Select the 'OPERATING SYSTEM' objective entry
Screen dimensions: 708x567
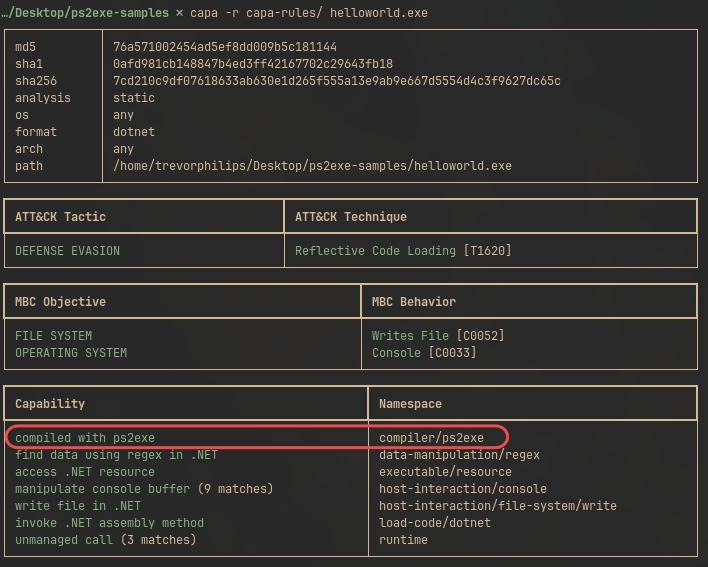pyautogui.click(x=71, y=353)
